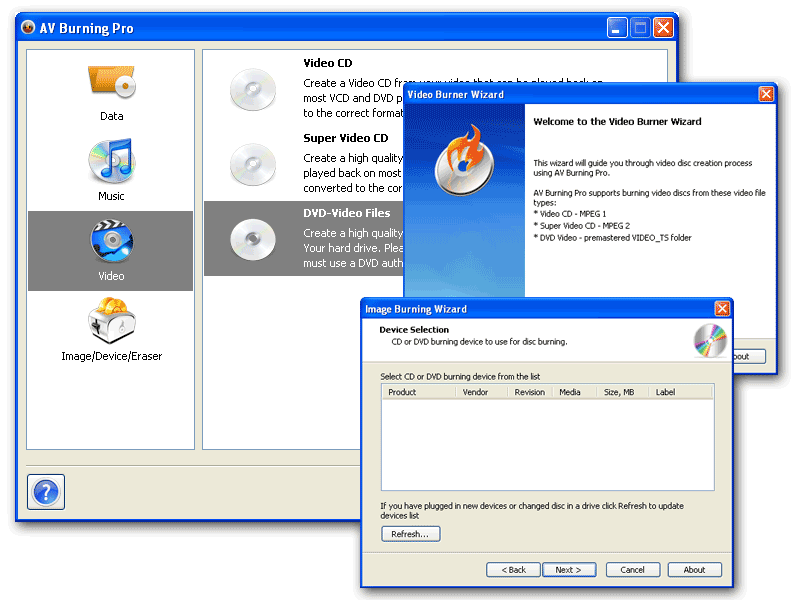Click 'Welcome to the Video Burner Wizard' heading
The image size is (800, 600).
pos(617,121)
